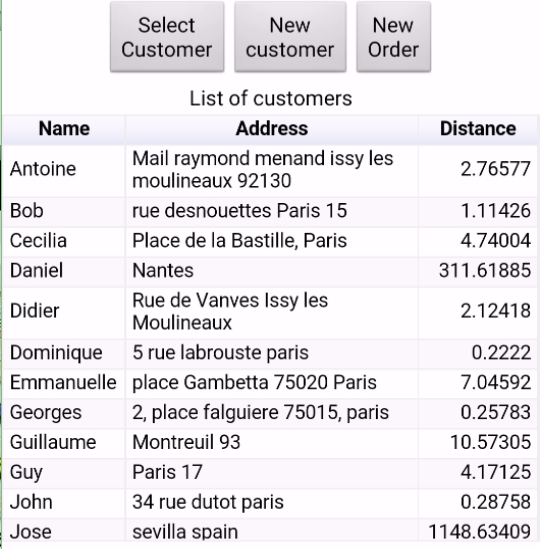
Task: Sort by the Address column header
Action: pyautogui.click(x=272, y=129)
